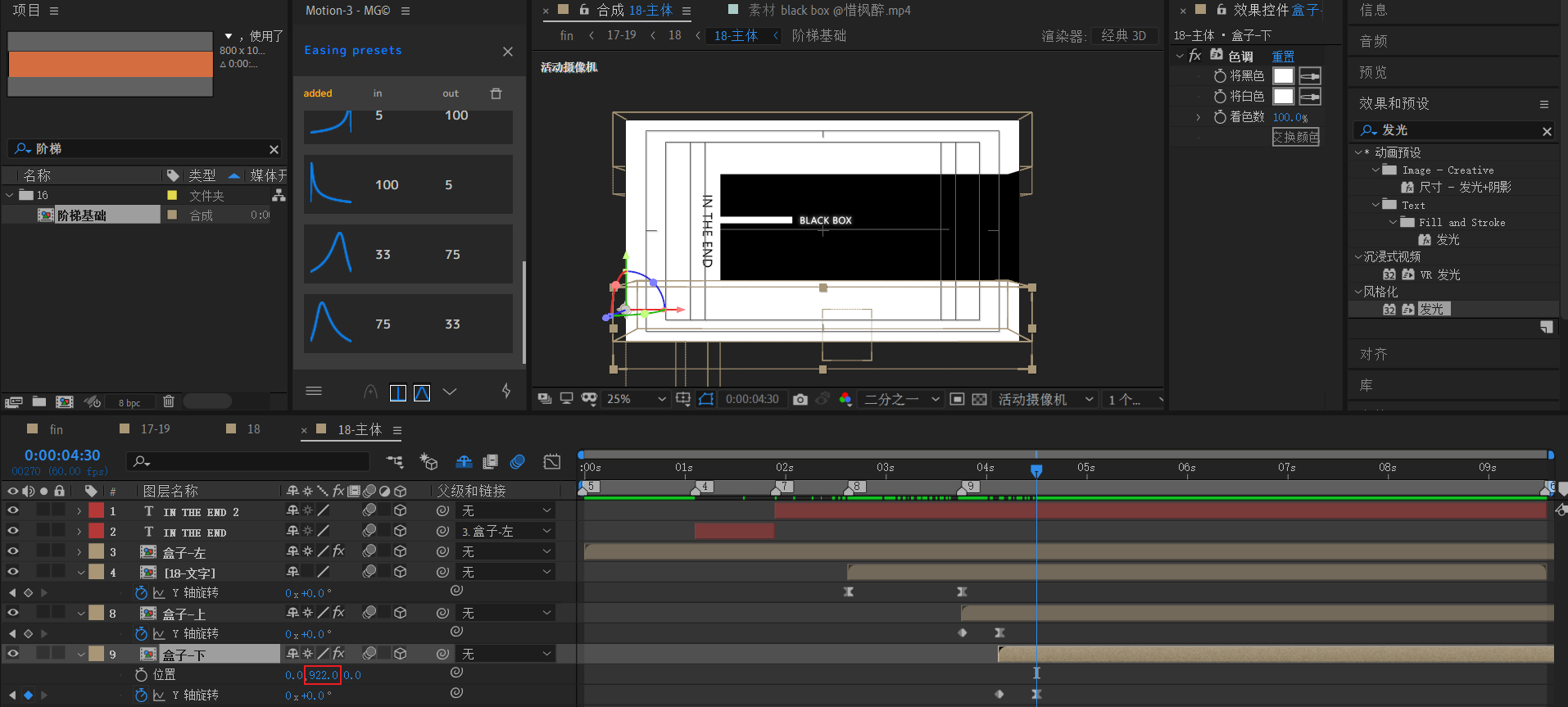Clear 发光 search in effects panel
Screen dimensions: 1568x707
pos(1547,131)
